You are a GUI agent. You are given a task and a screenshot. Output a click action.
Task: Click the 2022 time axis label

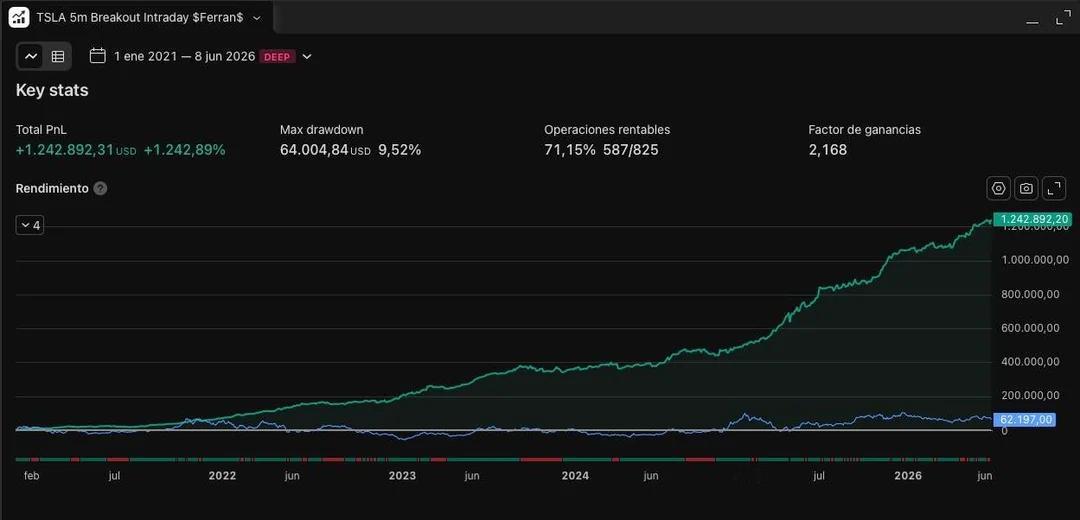222,476
